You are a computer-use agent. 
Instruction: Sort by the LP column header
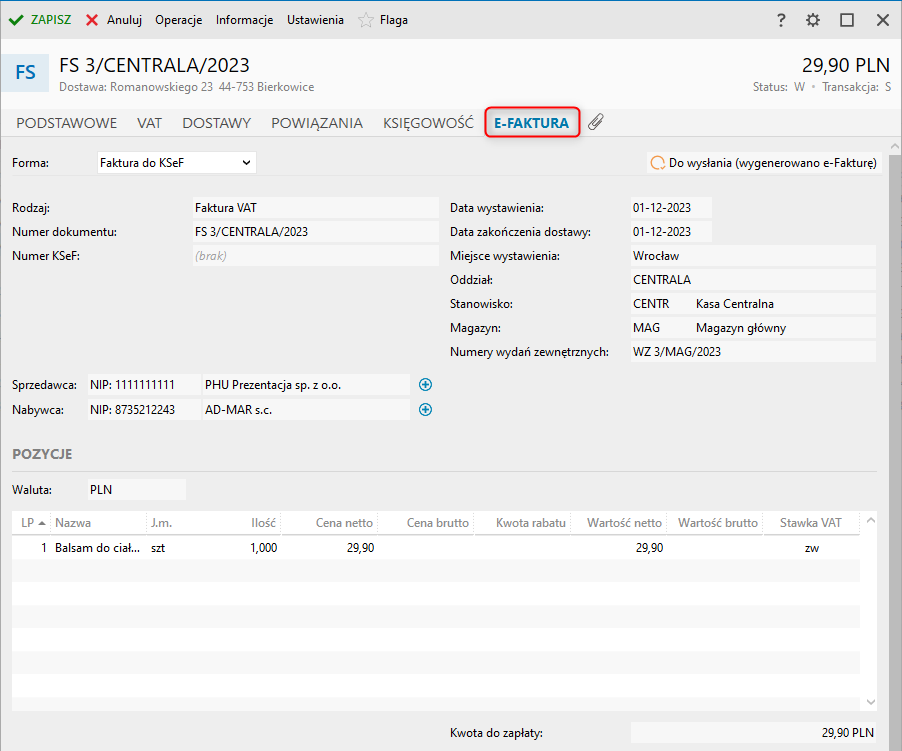(32, 523)
